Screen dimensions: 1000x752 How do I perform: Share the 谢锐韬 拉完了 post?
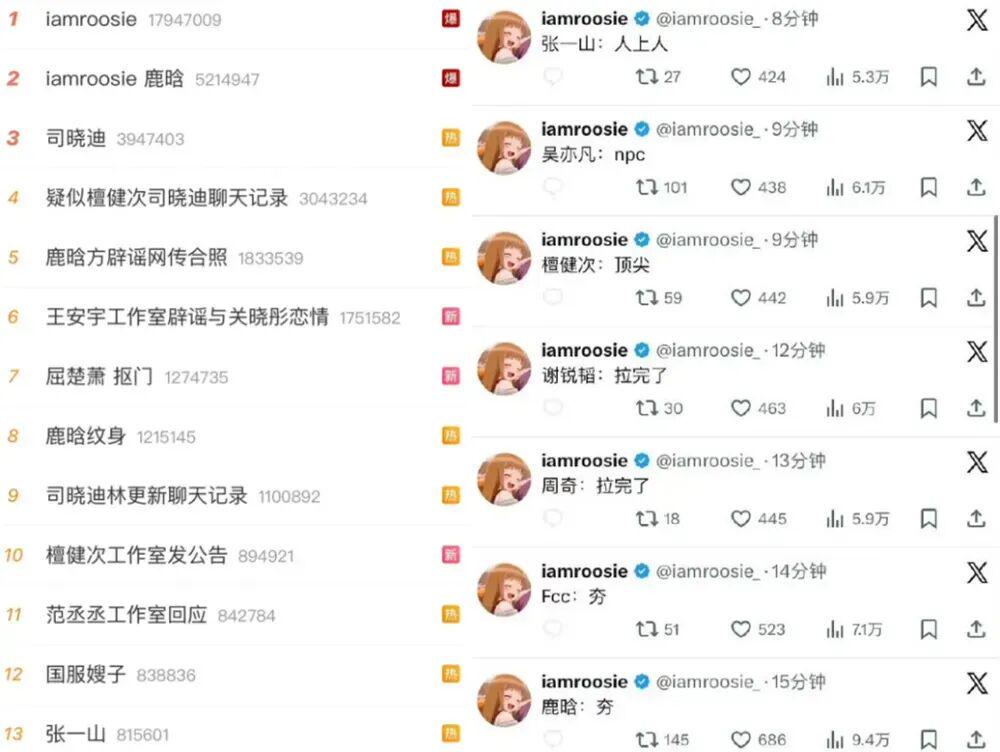pos(976,408)
